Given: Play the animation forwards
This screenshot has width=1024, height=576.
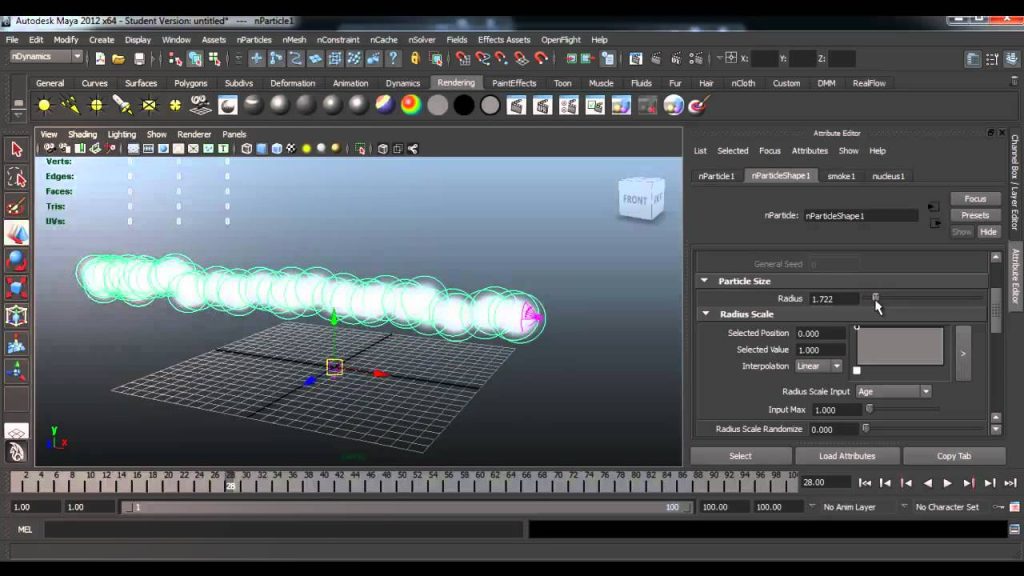Looking at the screenshot, I should (948, 483).
